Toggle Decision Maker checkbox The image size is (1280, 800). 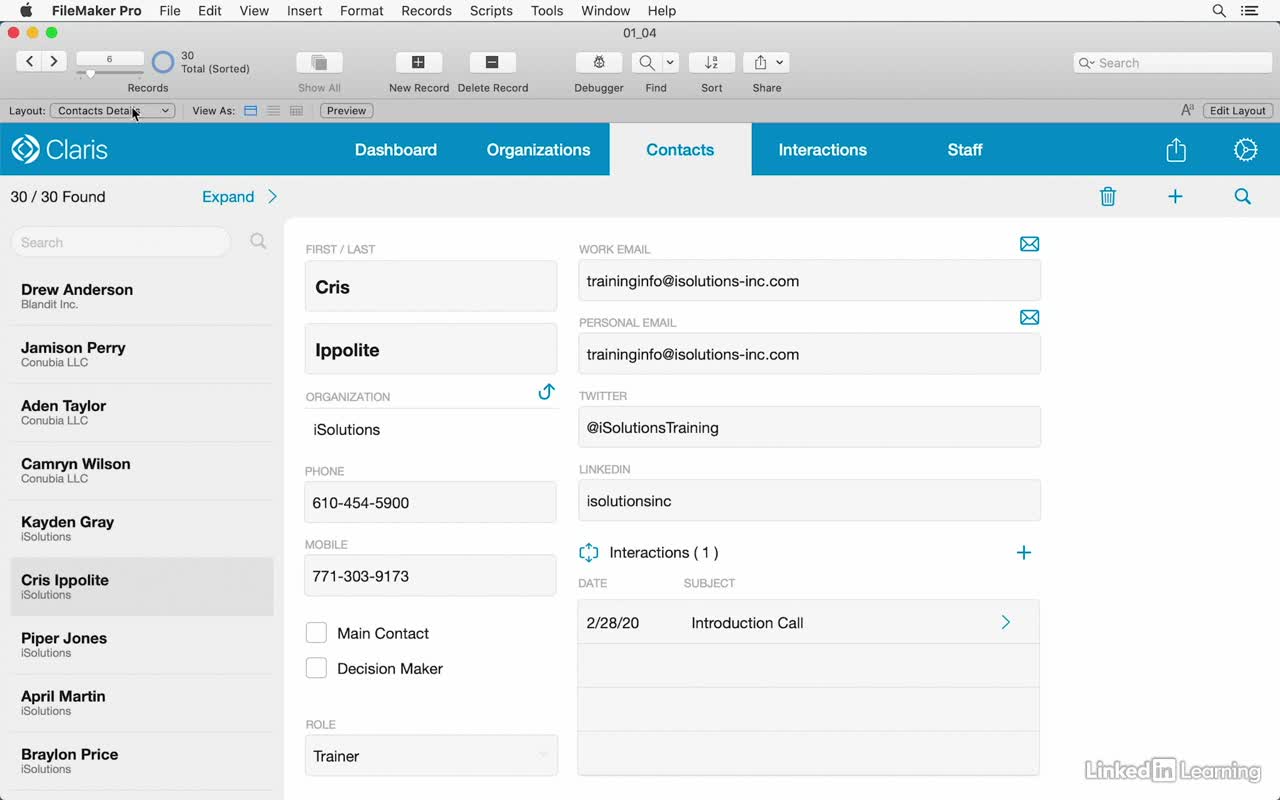[316, 668]
